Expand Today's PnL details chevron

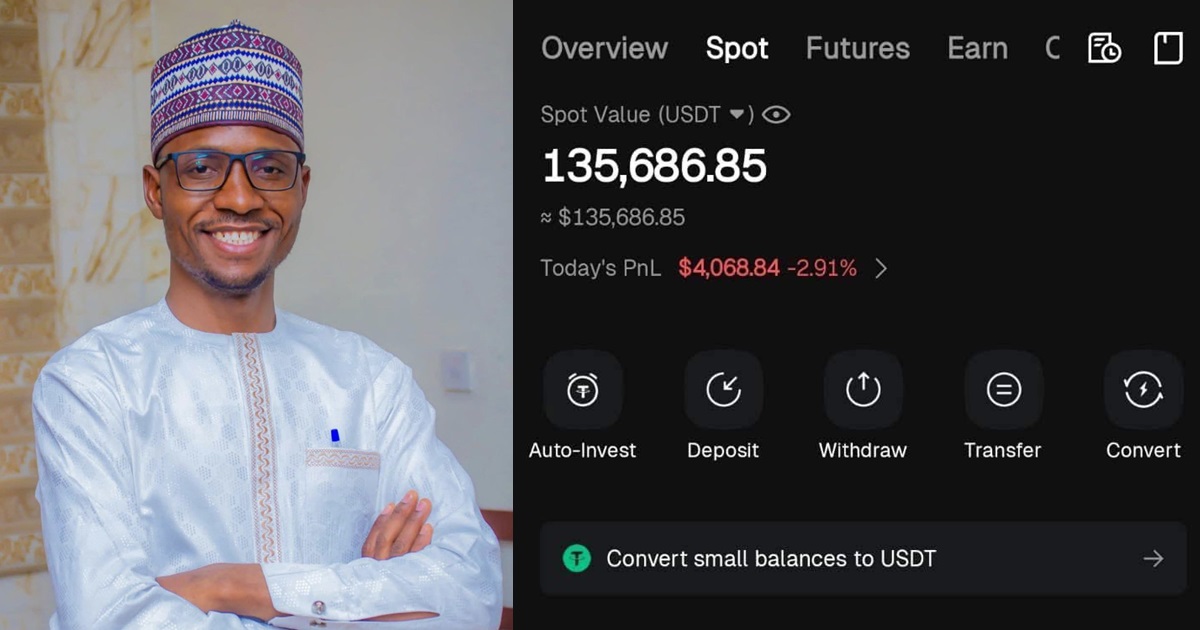pos(881,268)
